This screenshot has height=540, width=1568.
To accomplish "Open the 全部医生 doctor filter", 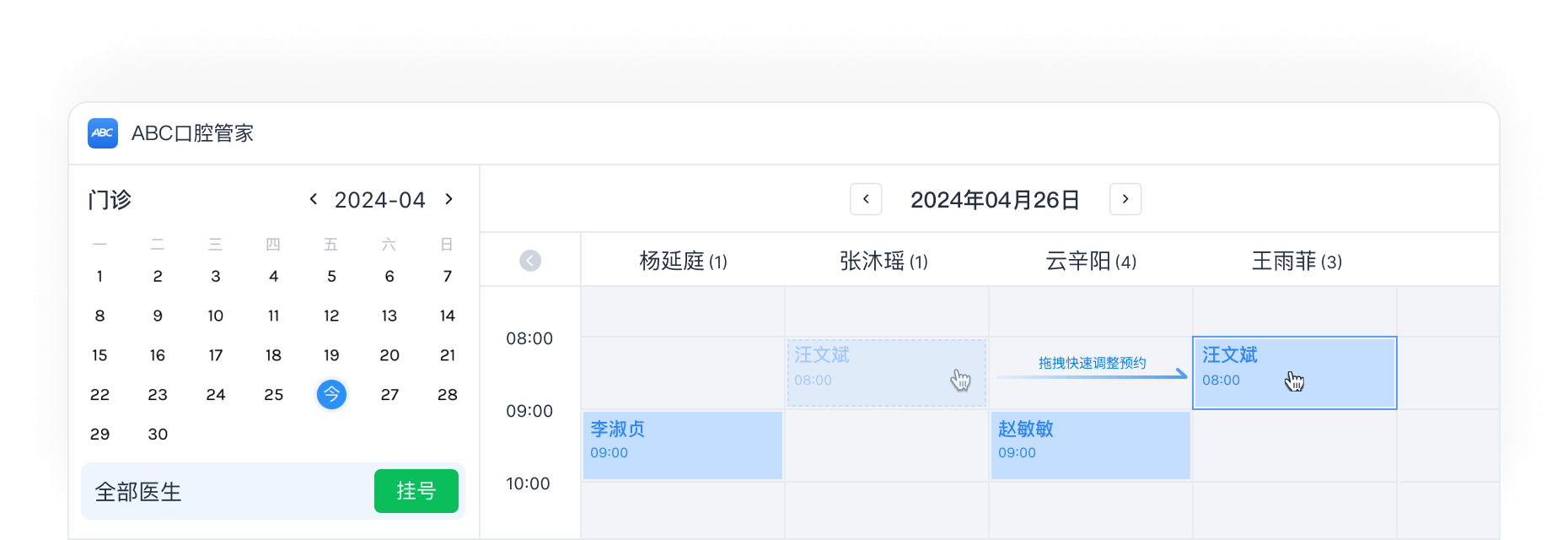I will (139, 492).
